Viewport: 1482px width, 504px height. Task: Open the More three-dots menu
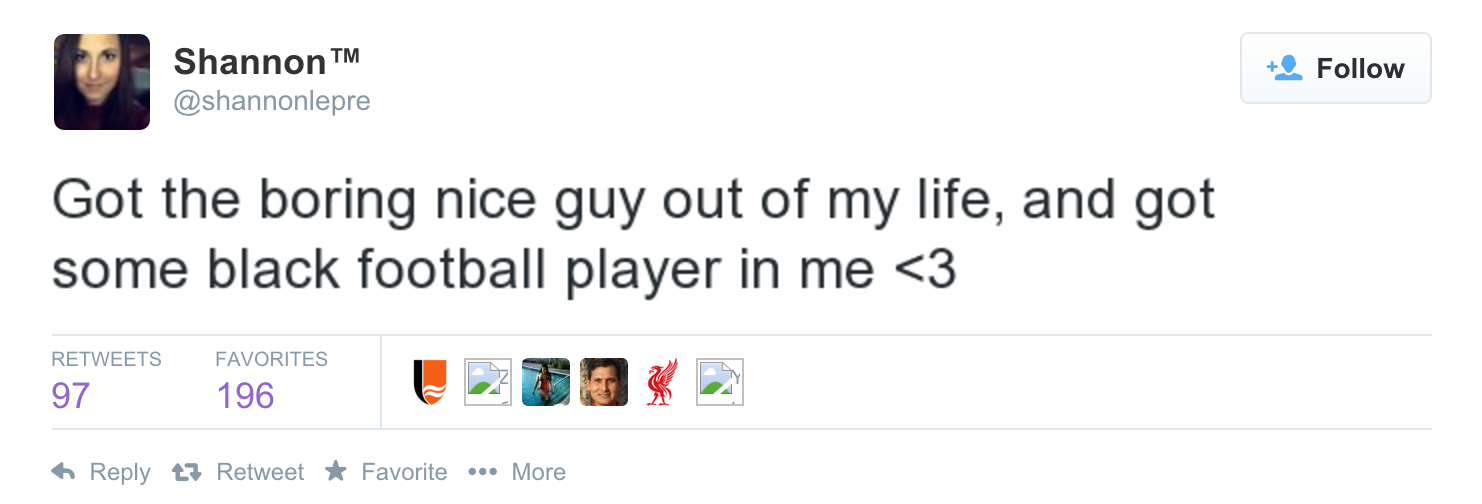[x=482, y=472]
